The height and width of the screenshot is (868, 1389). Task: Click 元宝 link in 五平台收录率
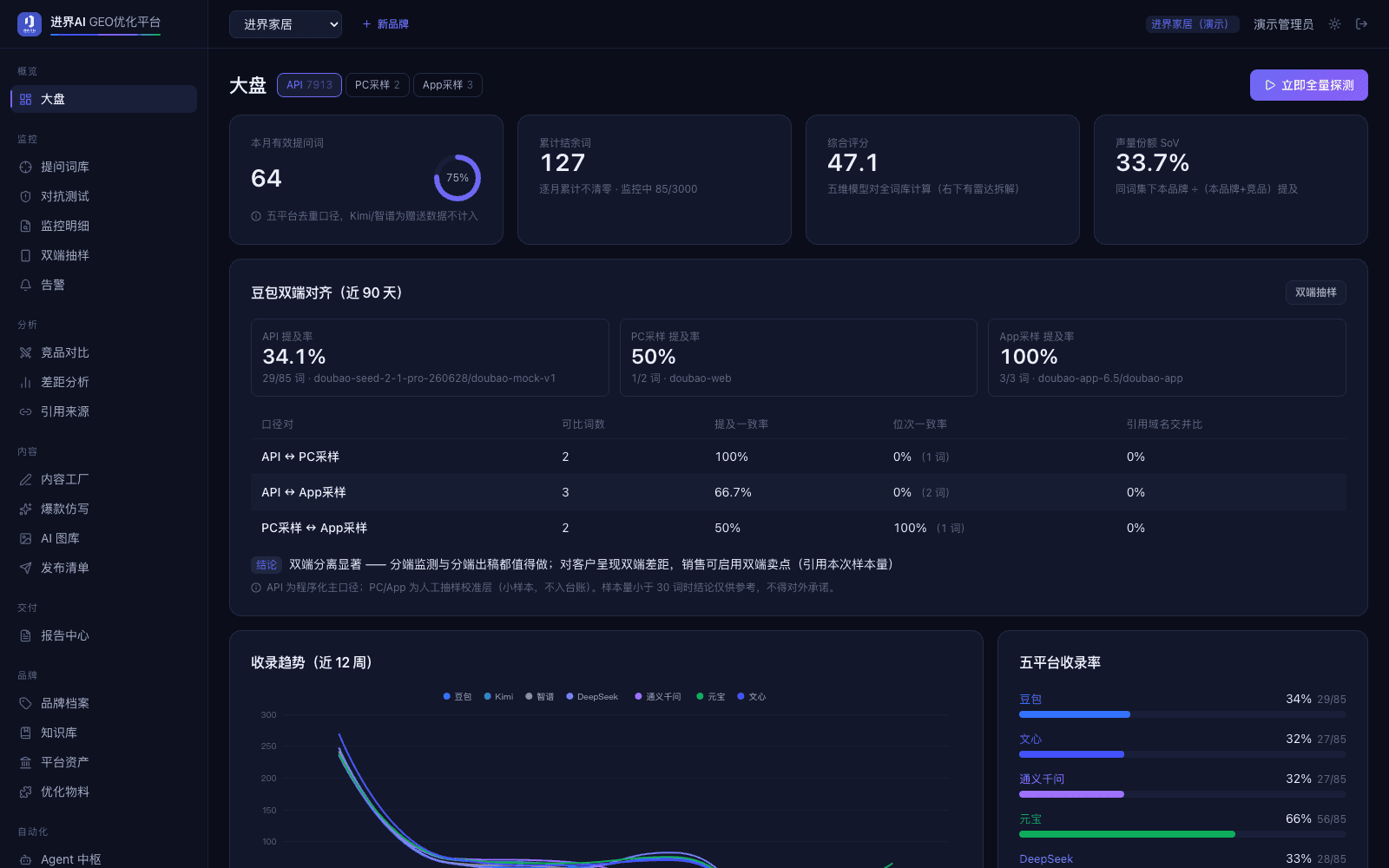(x=1030, y=819)
